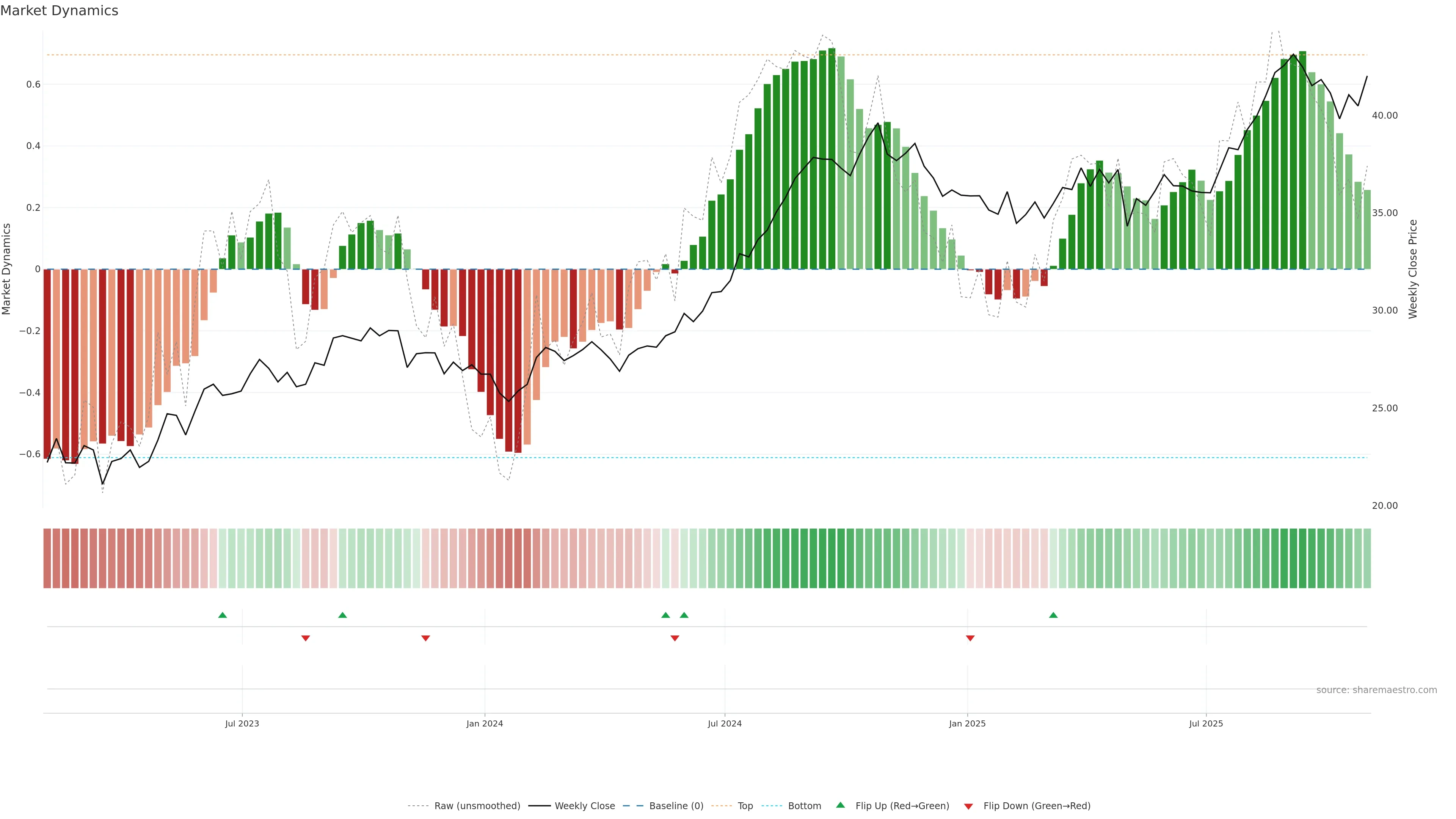Toggle the Weekly Close legend entry

[584, 806]
